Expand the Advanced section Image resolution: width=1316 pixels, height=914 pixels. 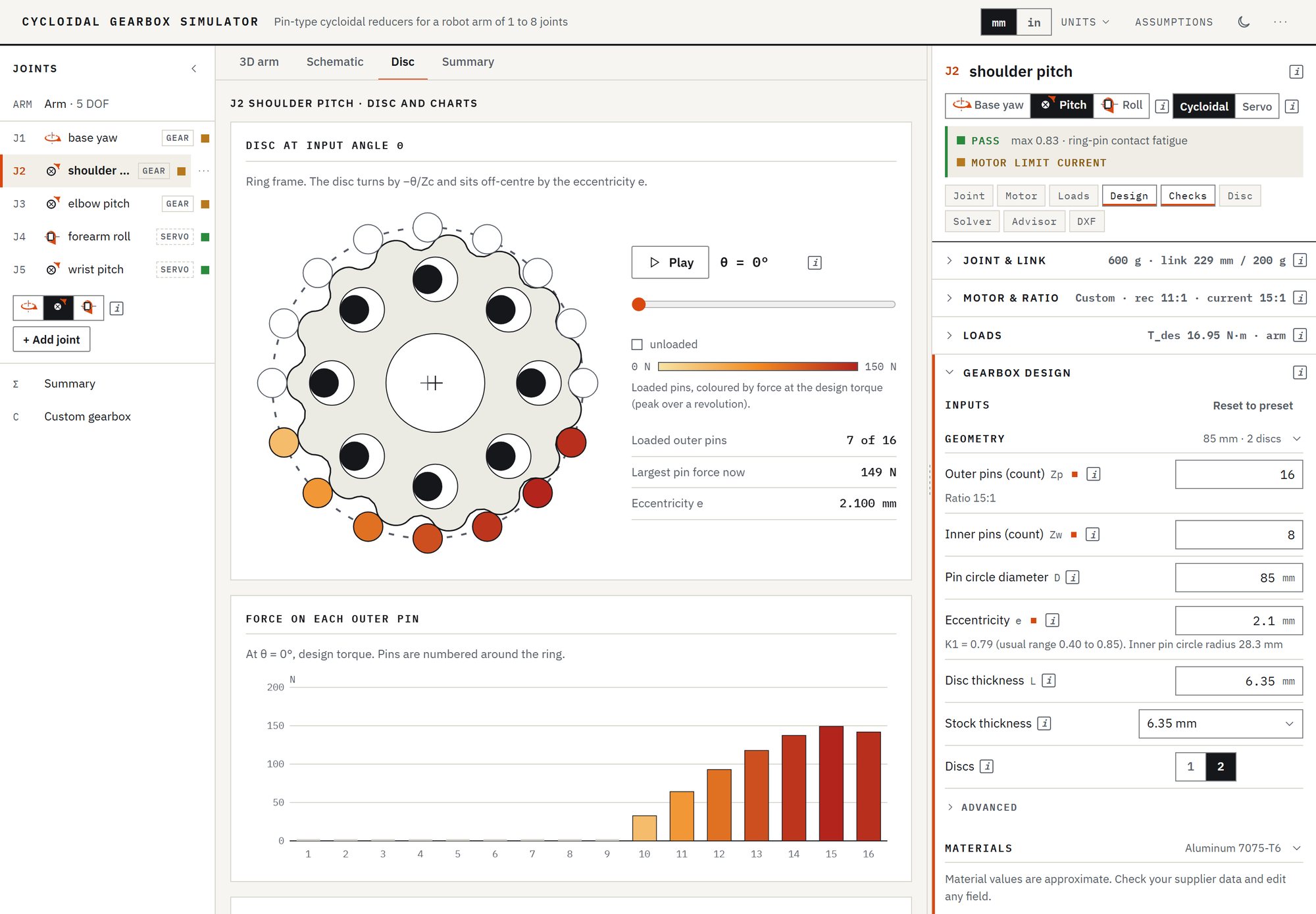coord(982,807)
